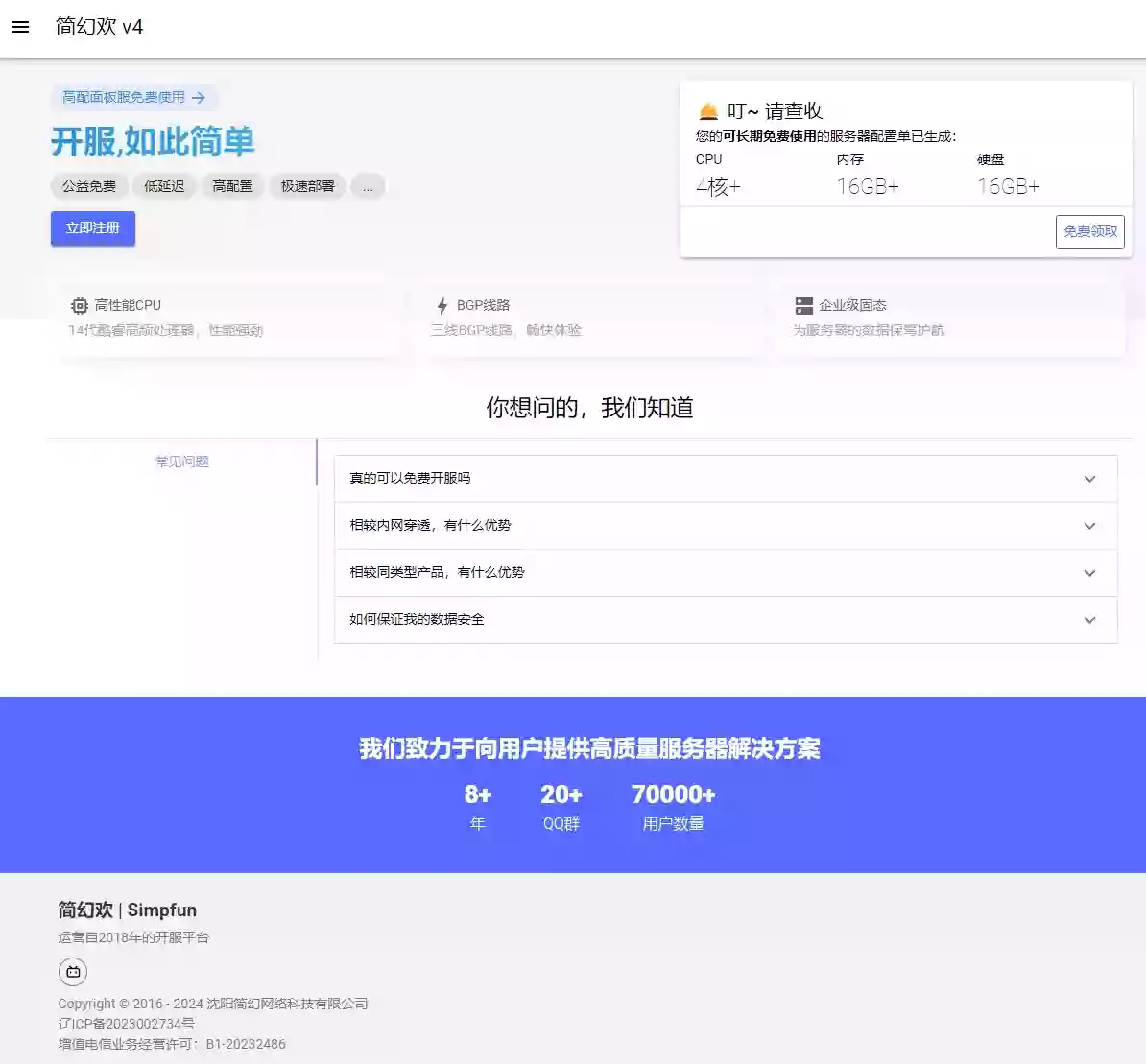The width and height of the screenshot is (1146, 1064).
Task: Click the 高配面板服免费使用 banner link
Action: click(x=127, y=98)
